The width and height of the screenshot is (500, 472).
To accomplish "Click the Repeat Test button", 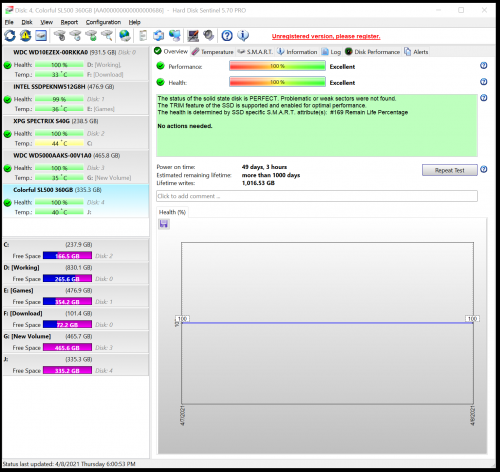I will (x=450, y=170).
